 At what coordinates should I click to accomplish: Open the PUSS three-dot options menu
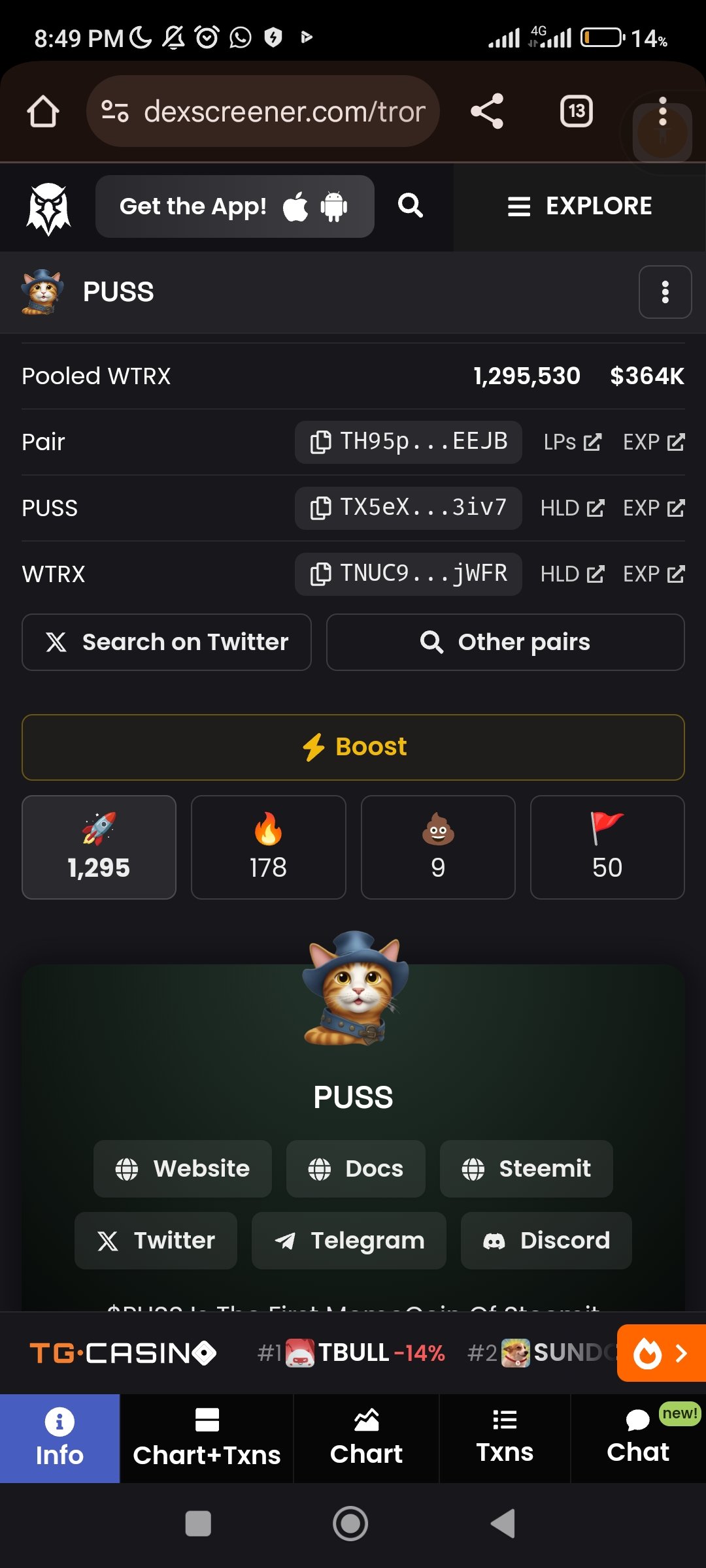coord(665,292)
